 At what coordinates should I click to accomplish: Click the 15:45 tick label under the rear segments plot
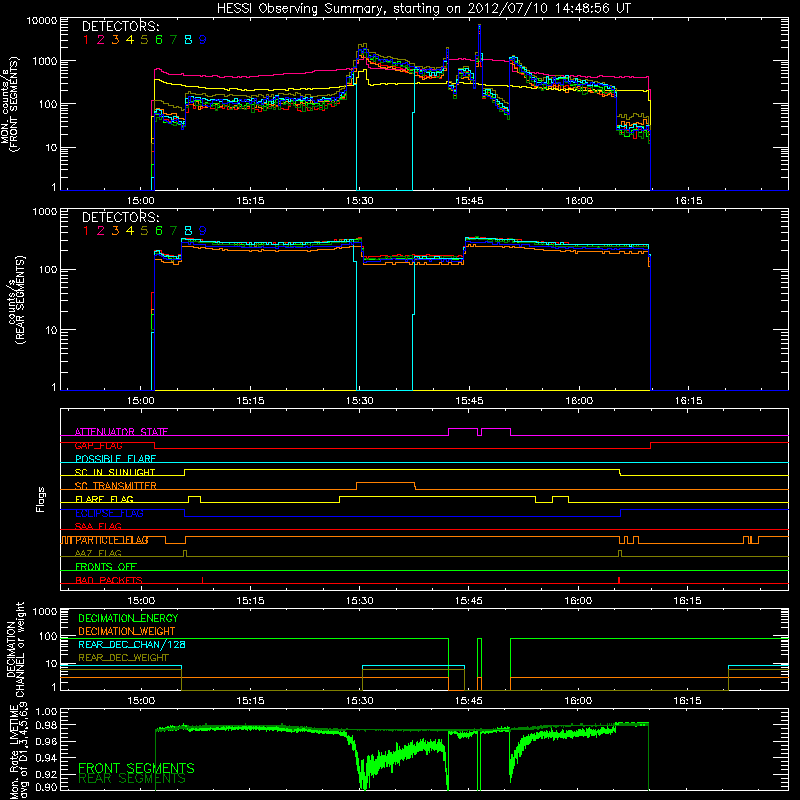pos(469,401)
